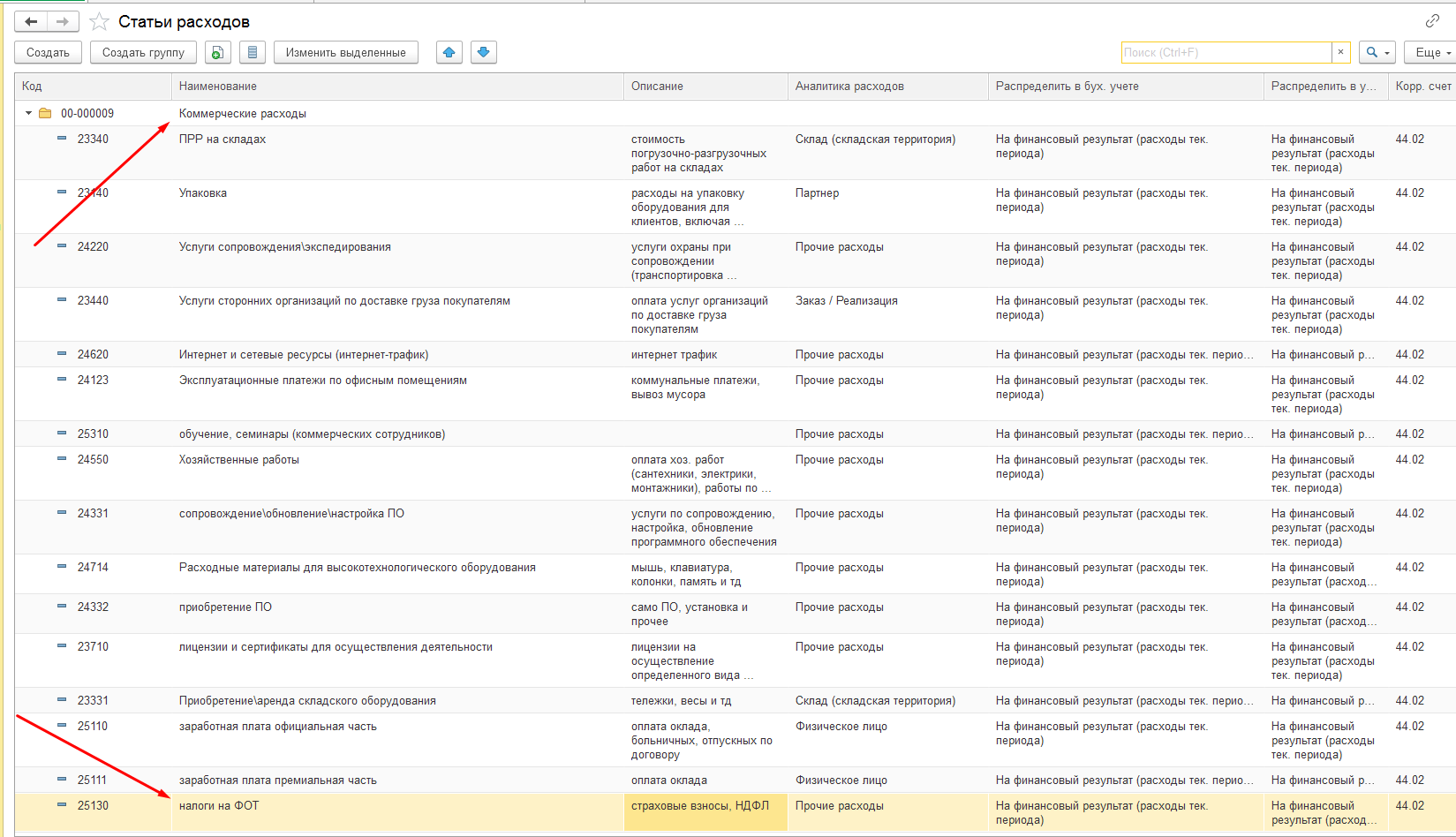Select лицензии и сертификаты row

pyautogui.click(x=735, y=660)
